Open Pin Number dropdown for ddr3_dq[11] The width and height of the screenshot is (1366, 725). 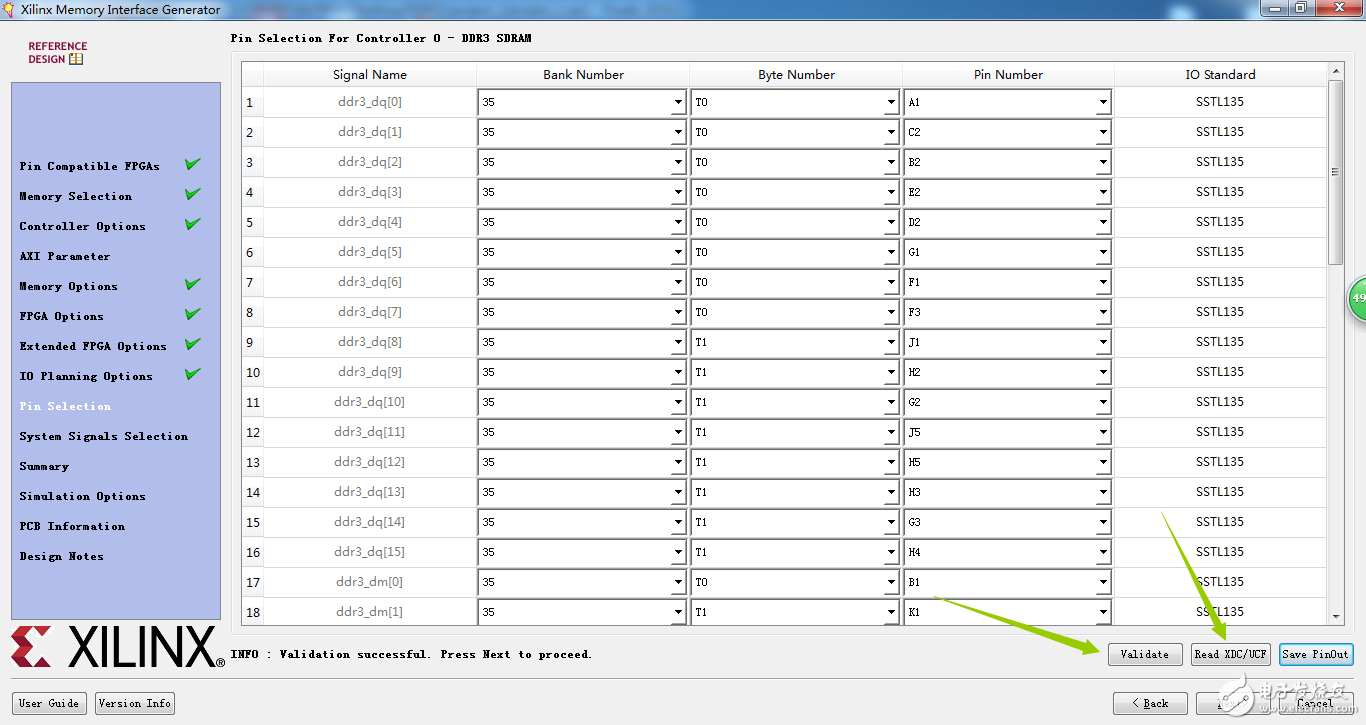tap(1008, 432)
